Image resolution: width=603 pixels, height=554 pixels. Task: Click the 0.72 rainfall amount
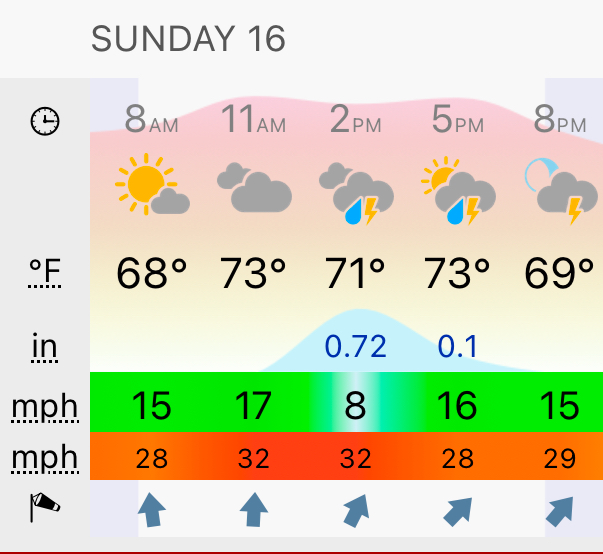(356, 346)
